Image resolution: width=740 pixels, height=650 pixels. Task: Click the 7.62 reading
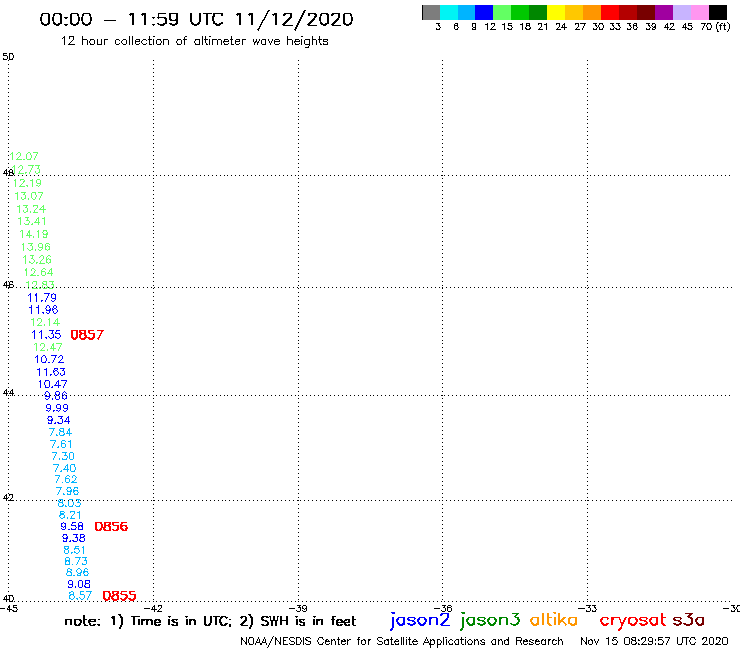66,480
